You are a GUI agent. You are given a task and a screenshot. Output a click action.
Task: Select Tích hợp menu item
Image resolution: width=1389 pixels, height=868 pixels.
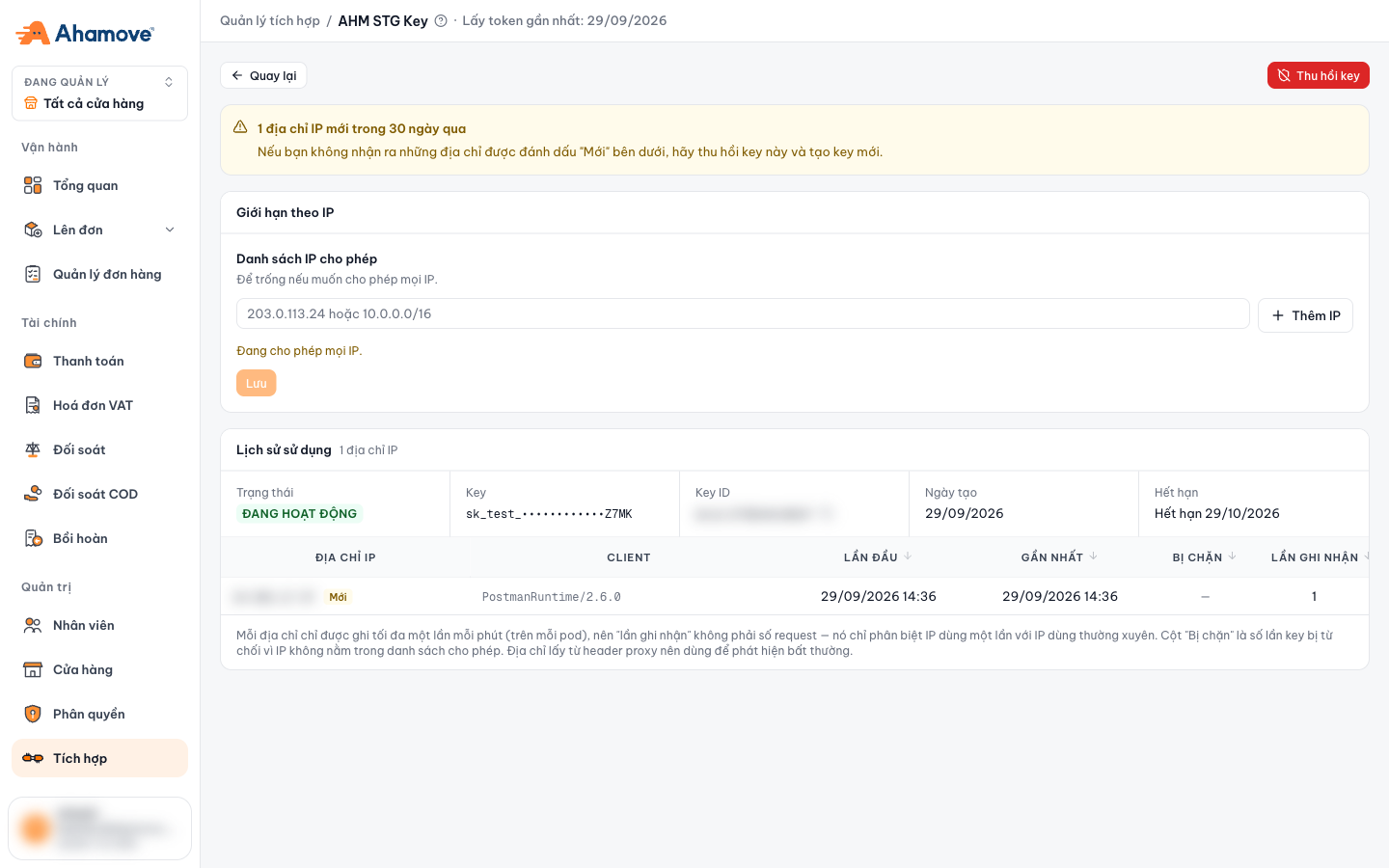click(x=99, y=758)
